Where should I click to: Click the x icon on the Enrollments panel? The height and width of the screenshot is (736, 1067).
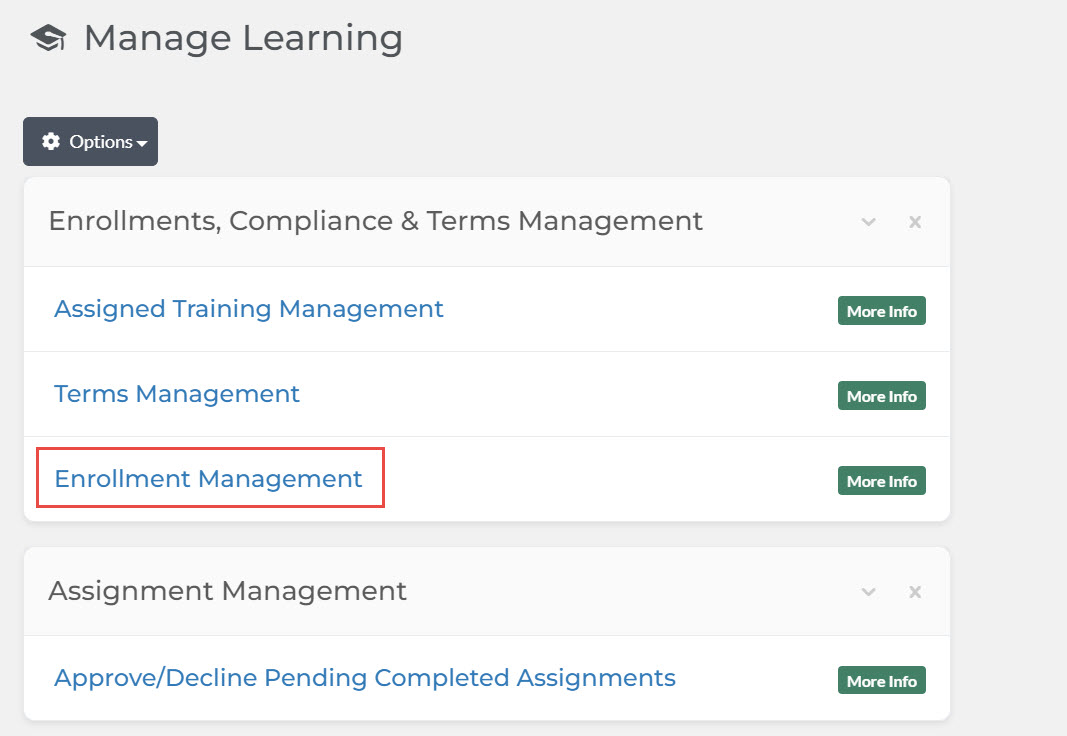click(x=915, y=222)
